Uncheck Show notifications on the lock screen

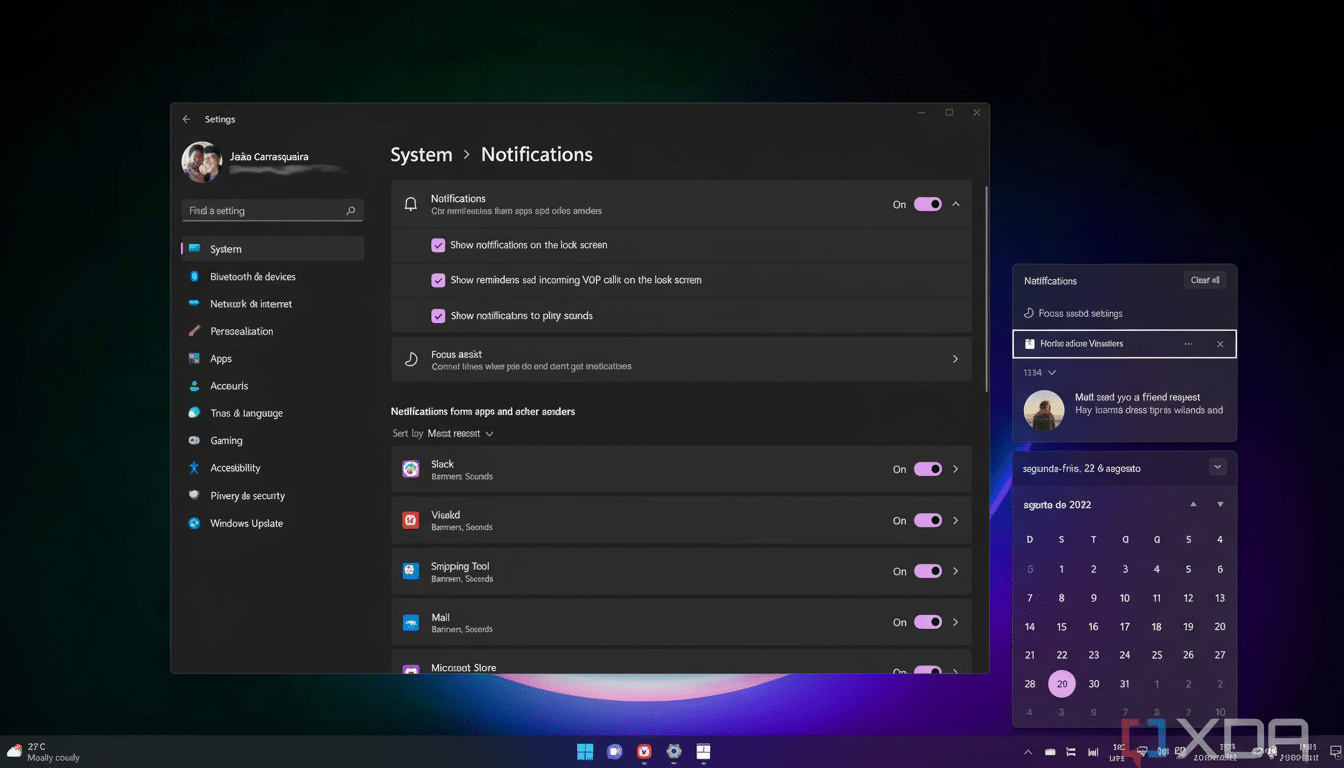[438, 244]
